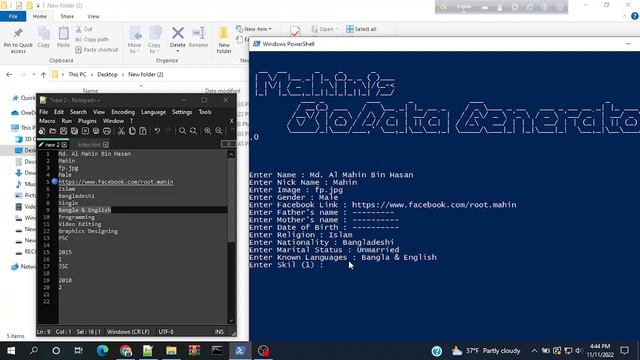Click the Delete icon in Explorer ribbon
Screen dimensions: 640x360
coord(178,34)
